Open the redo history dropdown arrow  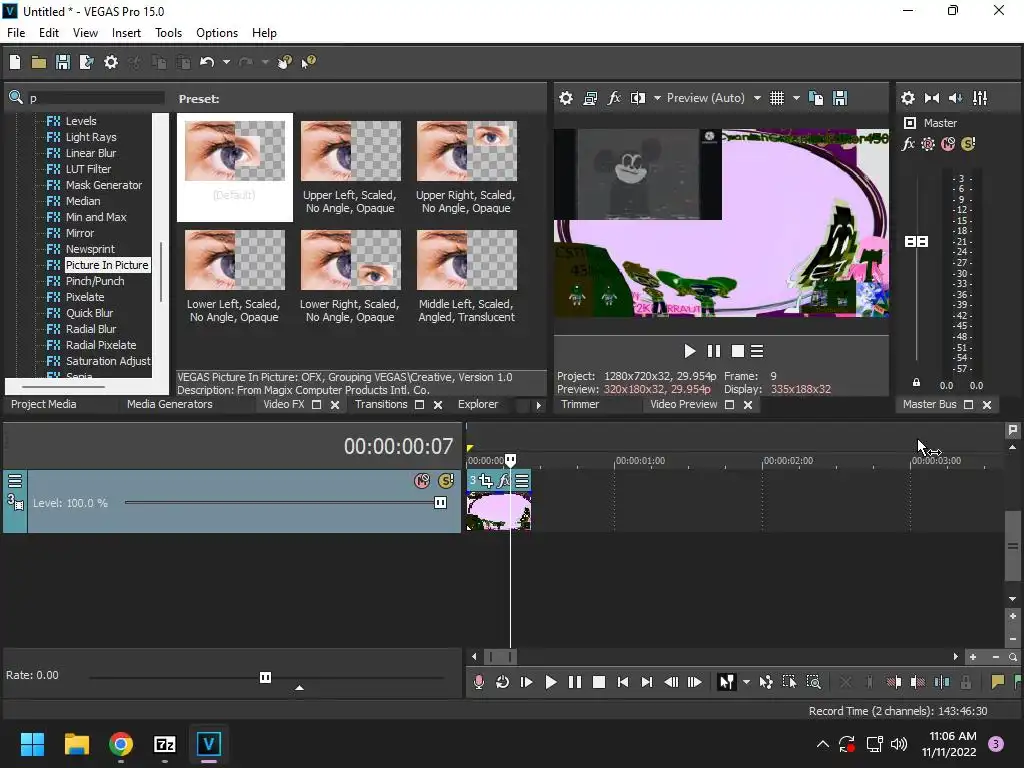264,62
